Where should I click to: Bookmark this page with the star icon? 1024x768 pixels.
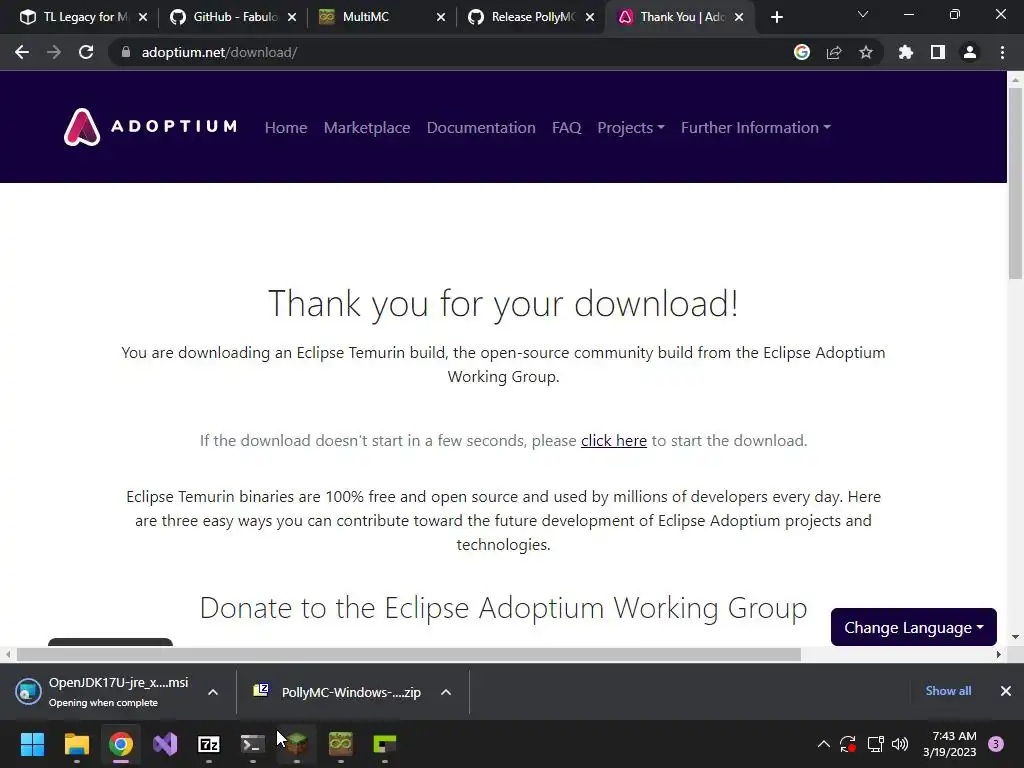(x=866, y=52)
